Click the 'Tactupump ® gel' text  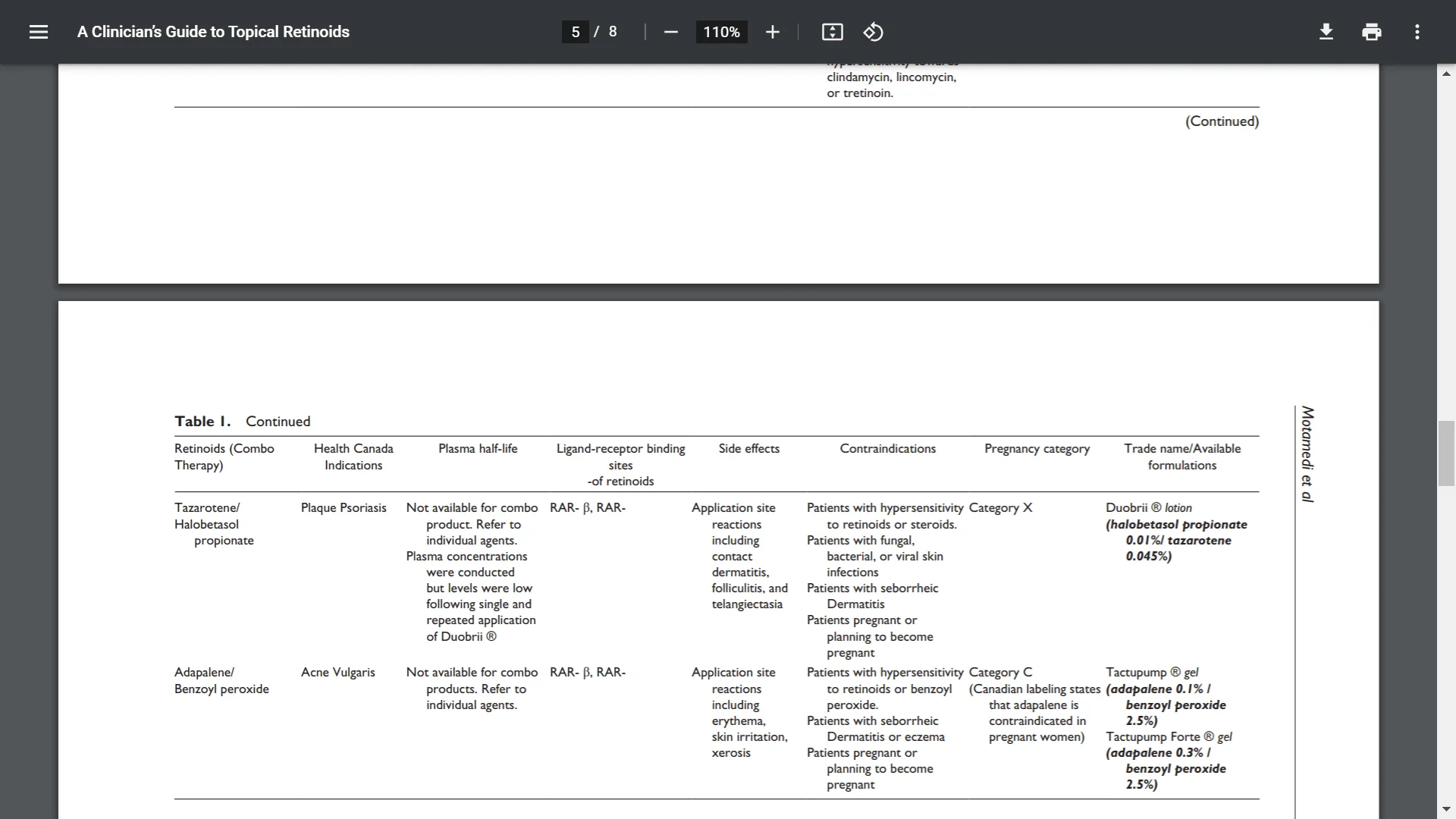coord(1152,673)
